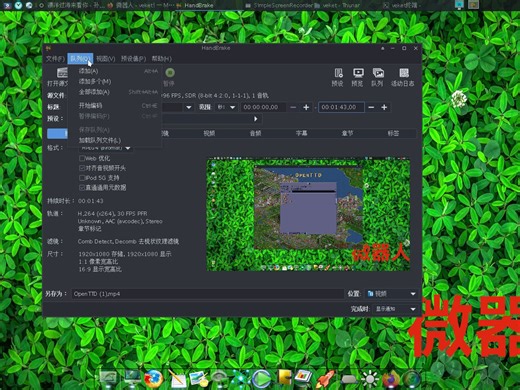520x390 pixels.
Task: Open the Presets menu
Action: click(133, 59)
